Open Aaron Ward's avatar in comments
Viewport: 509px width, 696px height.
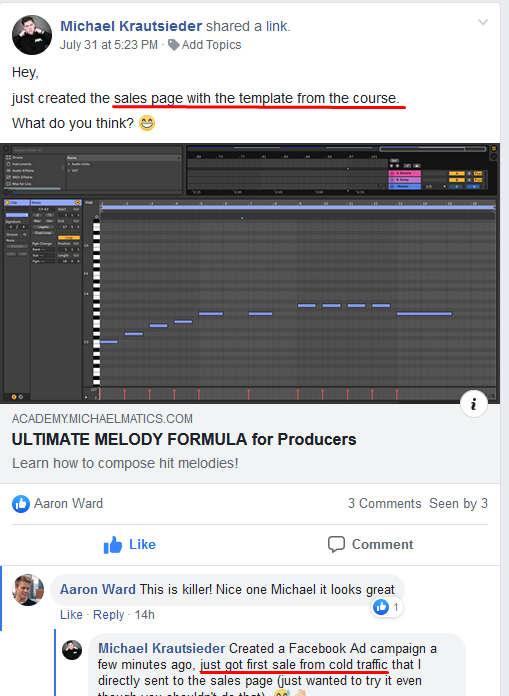tap(28, 590)
